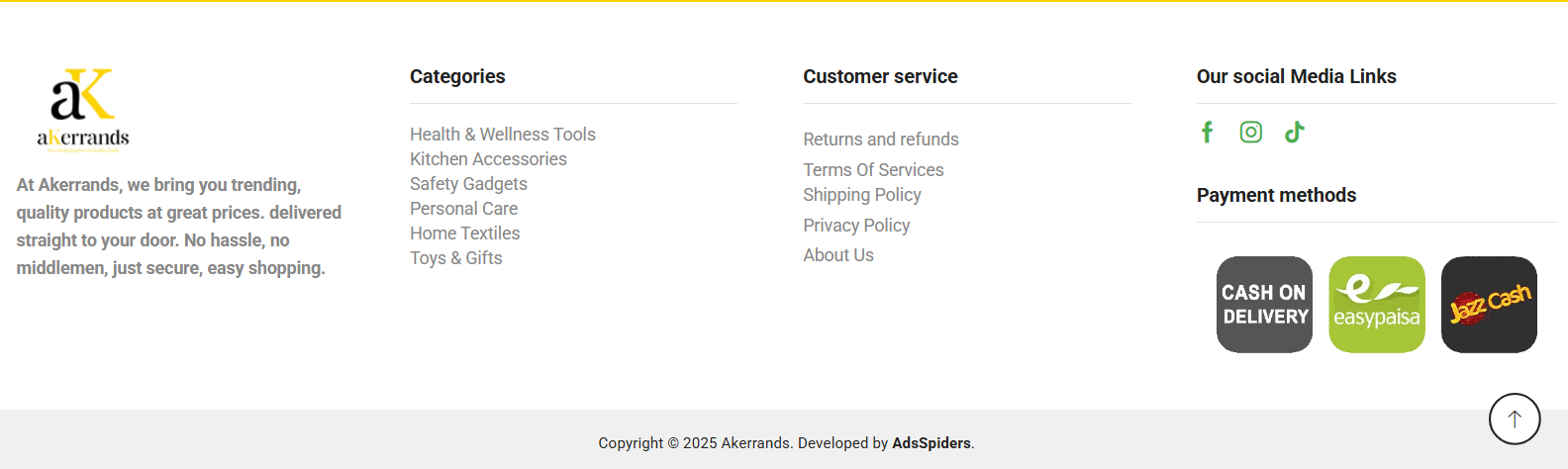
Task: Go to the About Us page
Action: [x=838, y=255]
